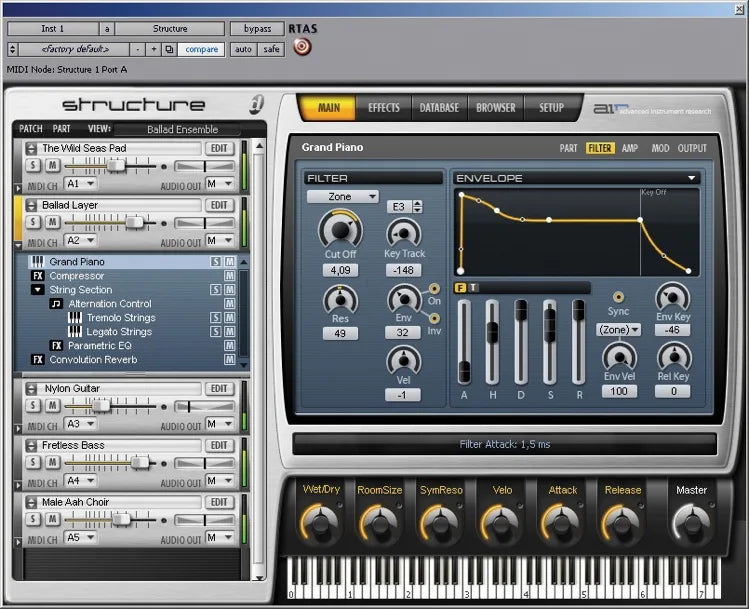Solo the Legato Strings part
Screen dimensions: 749x609
pos(215,332)
